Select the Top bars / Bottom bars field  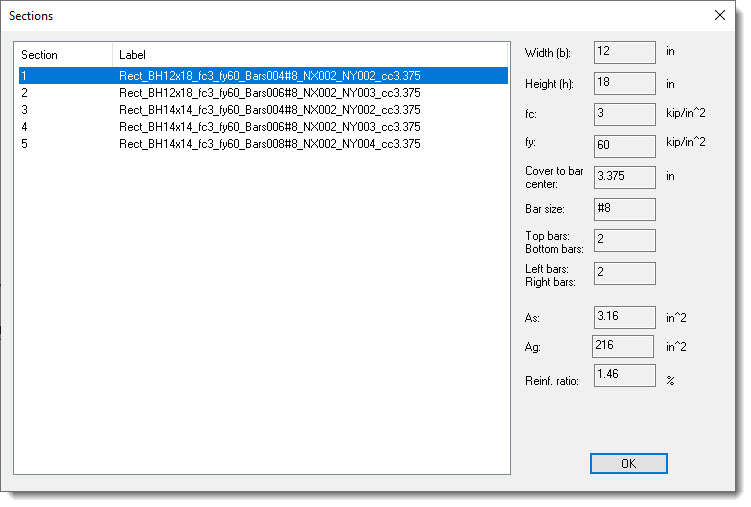click(624, 241)
